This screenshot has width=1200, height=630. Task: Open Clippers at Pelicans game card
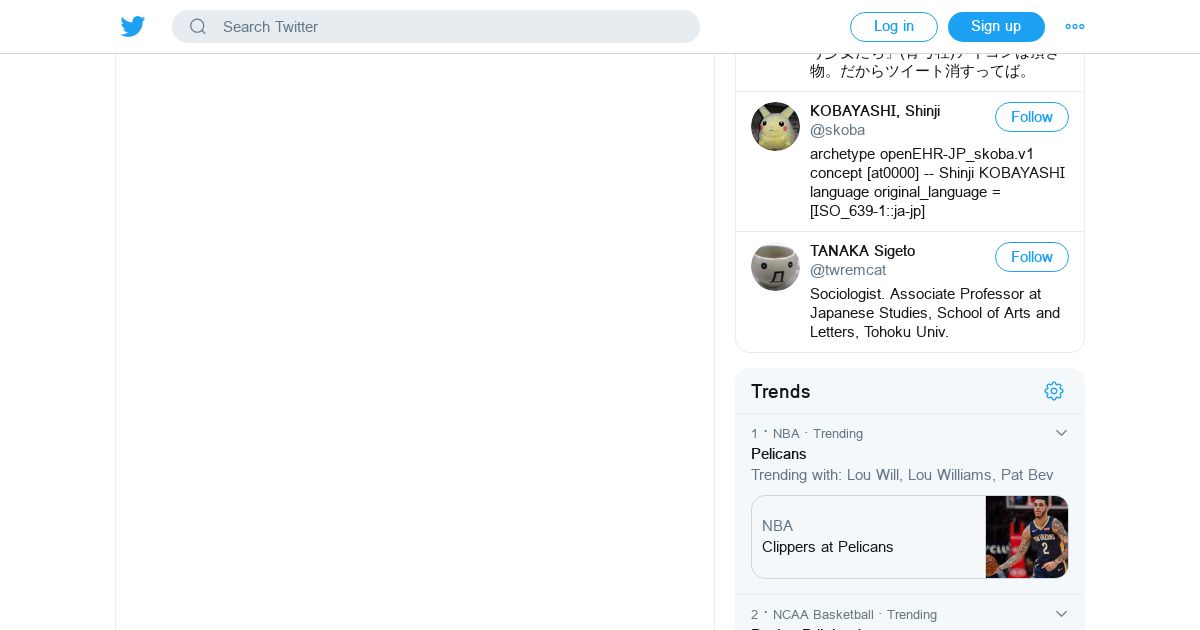pos(866,537)
